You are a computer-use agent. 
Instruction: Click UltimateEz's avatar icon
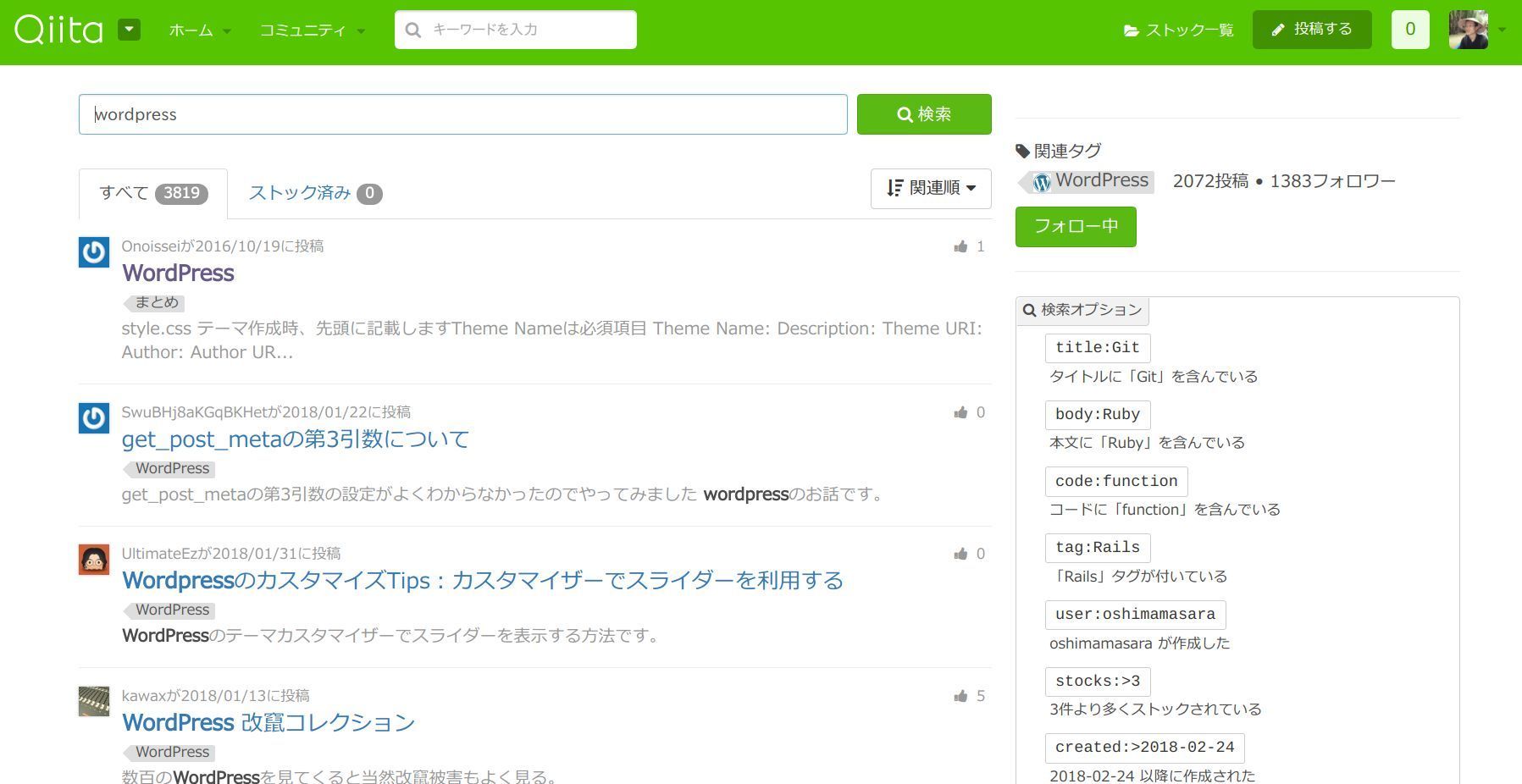pos(94,560)
